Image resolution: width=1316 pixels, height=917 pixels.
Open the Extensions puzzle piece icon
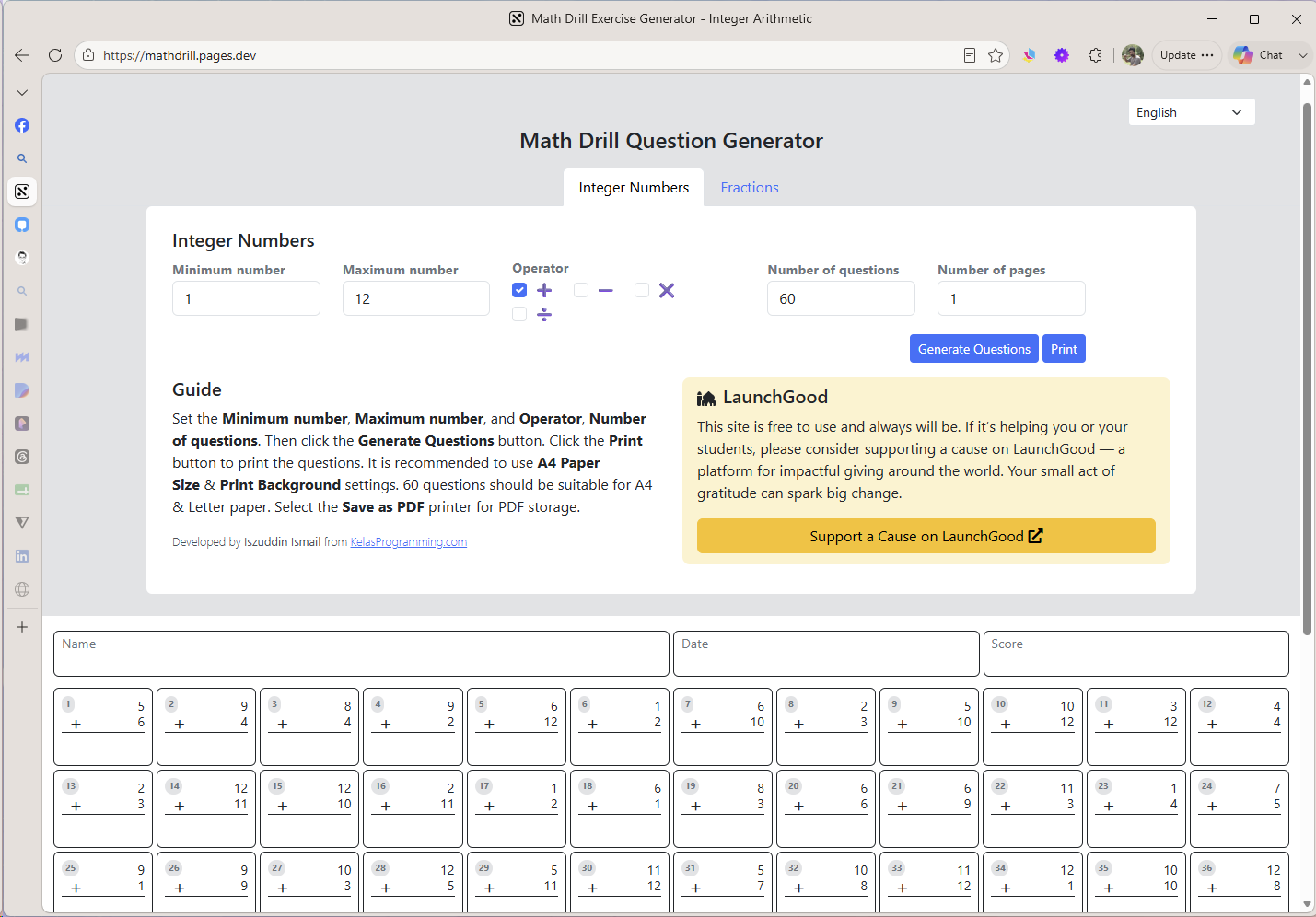pos(1095,55)
